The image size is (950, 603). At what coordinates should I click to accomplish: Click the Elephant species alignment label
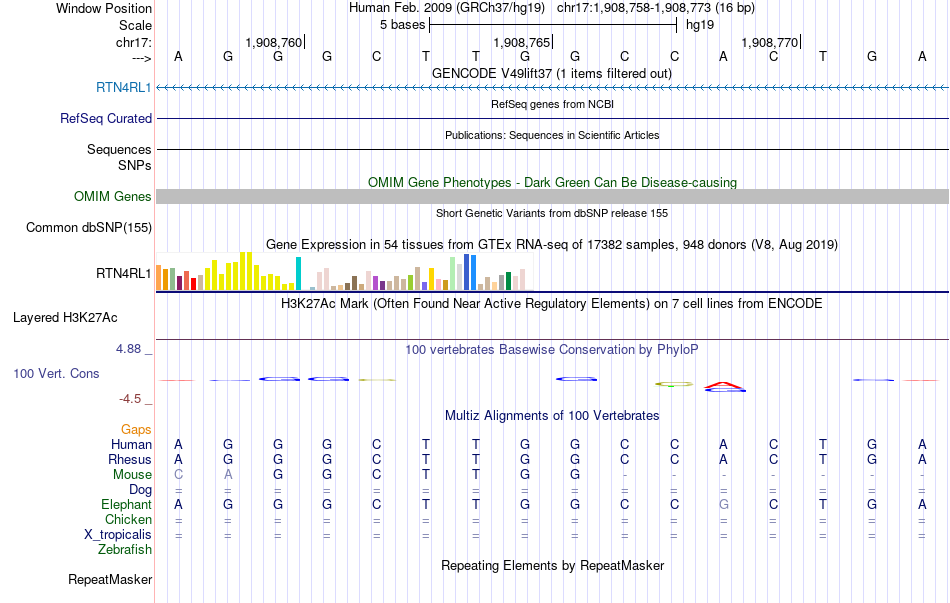[x=127, y=504]
